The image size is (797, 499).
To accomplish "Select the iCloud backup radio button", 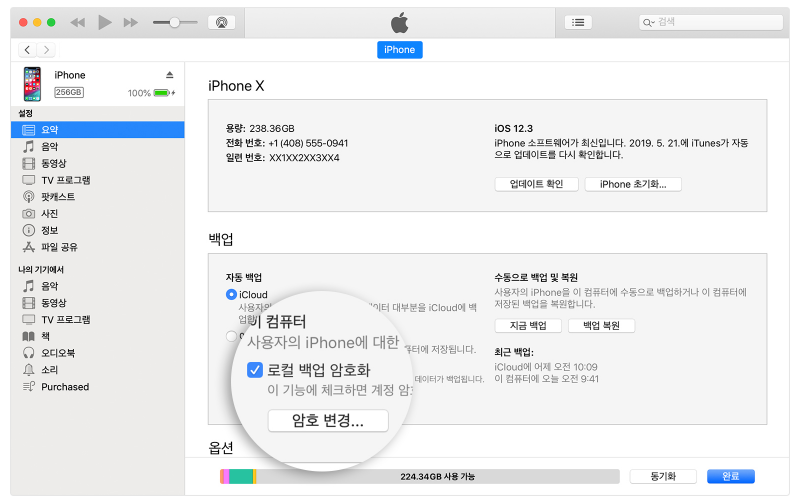I will coord(231,294).
